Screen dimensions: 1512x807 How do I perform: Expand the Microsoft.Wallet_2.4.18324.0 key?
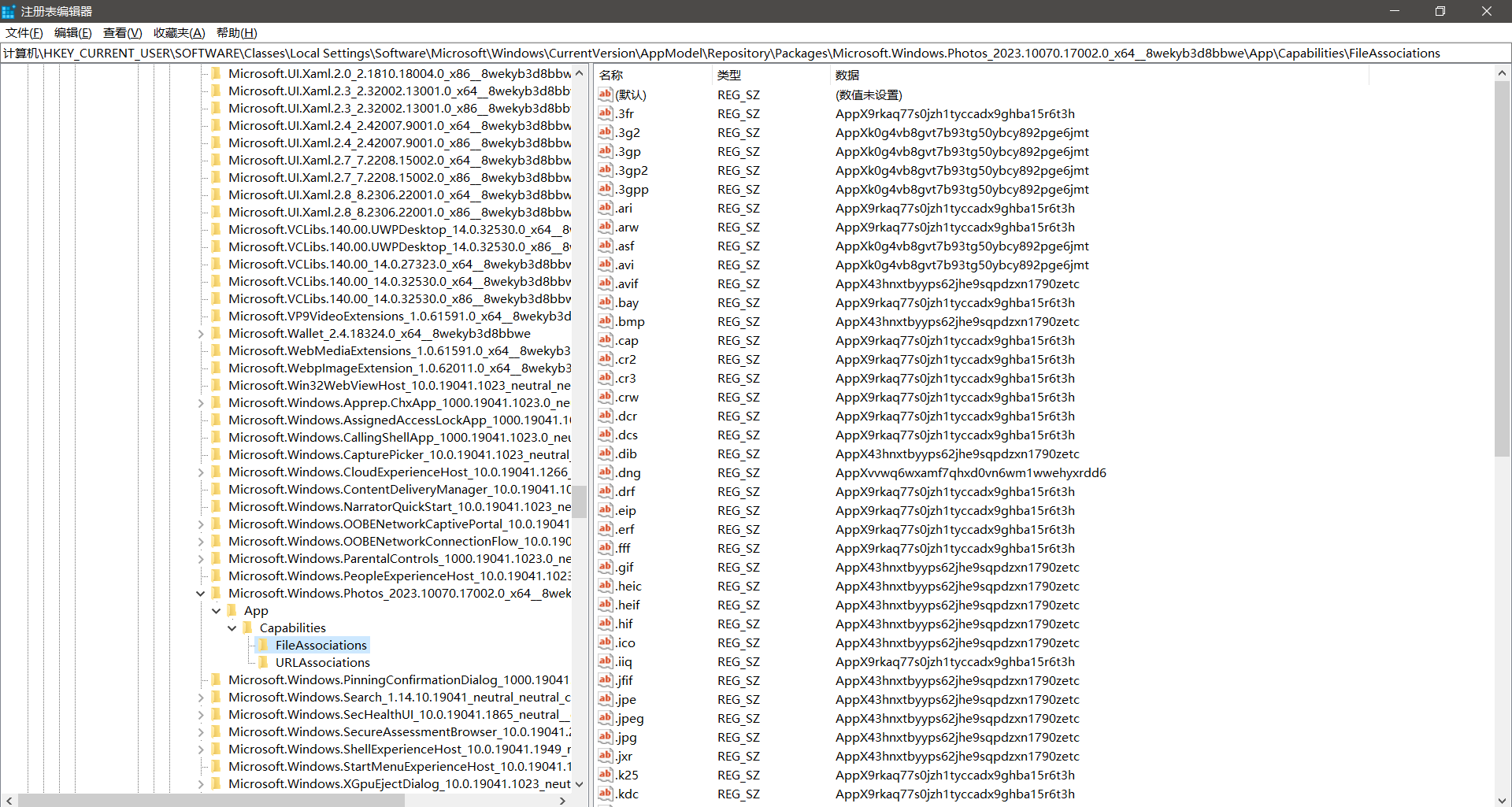pos(200,333)
